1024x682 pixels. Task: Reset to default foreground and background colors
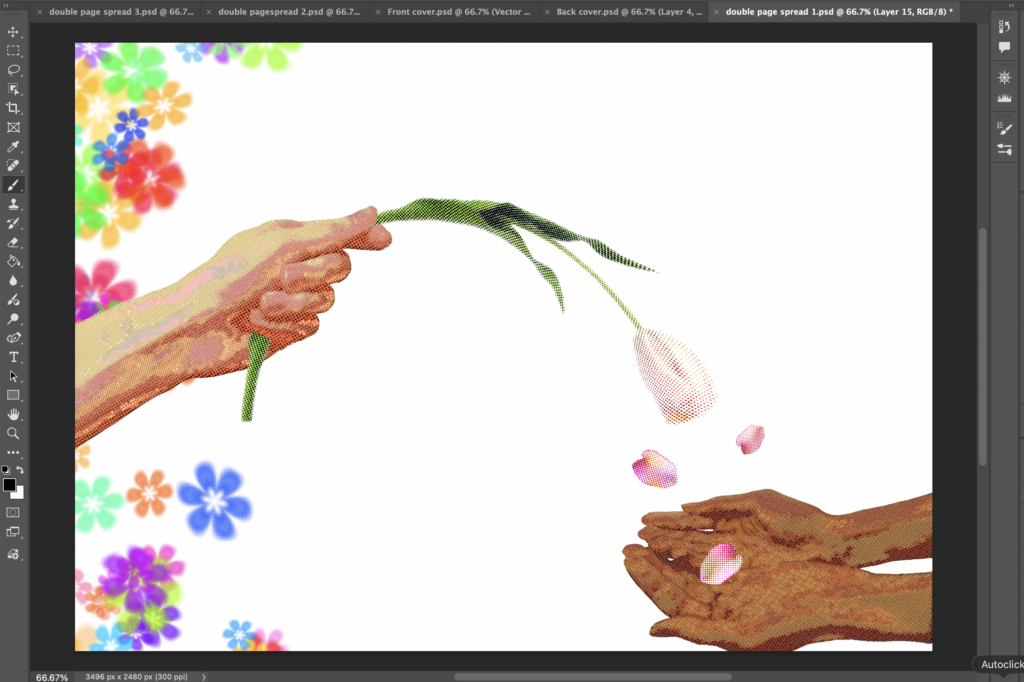[x=6, y=470]
